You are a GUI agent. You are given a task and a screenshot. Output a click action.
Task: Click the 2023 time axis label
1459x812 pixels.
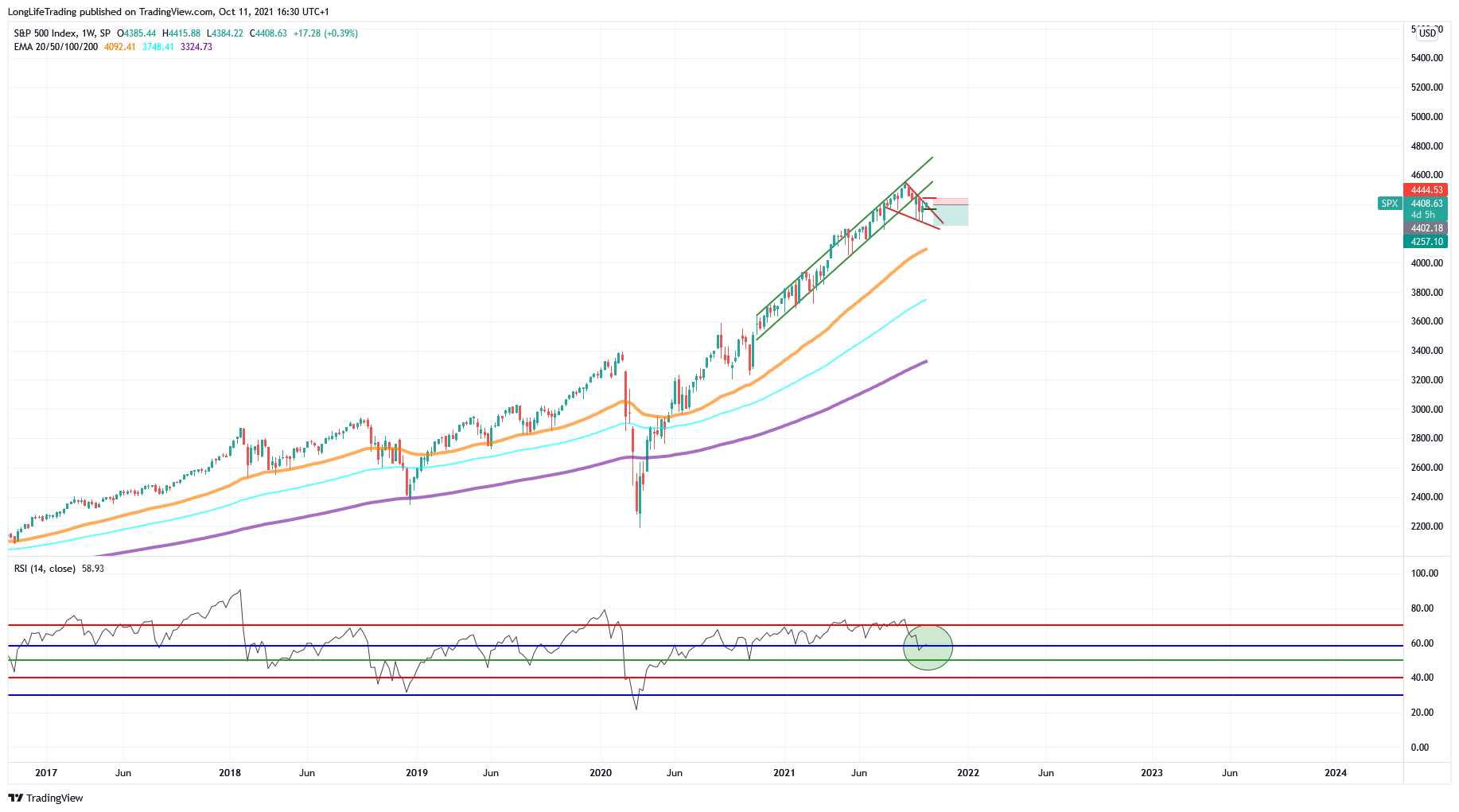[1152, 773]
